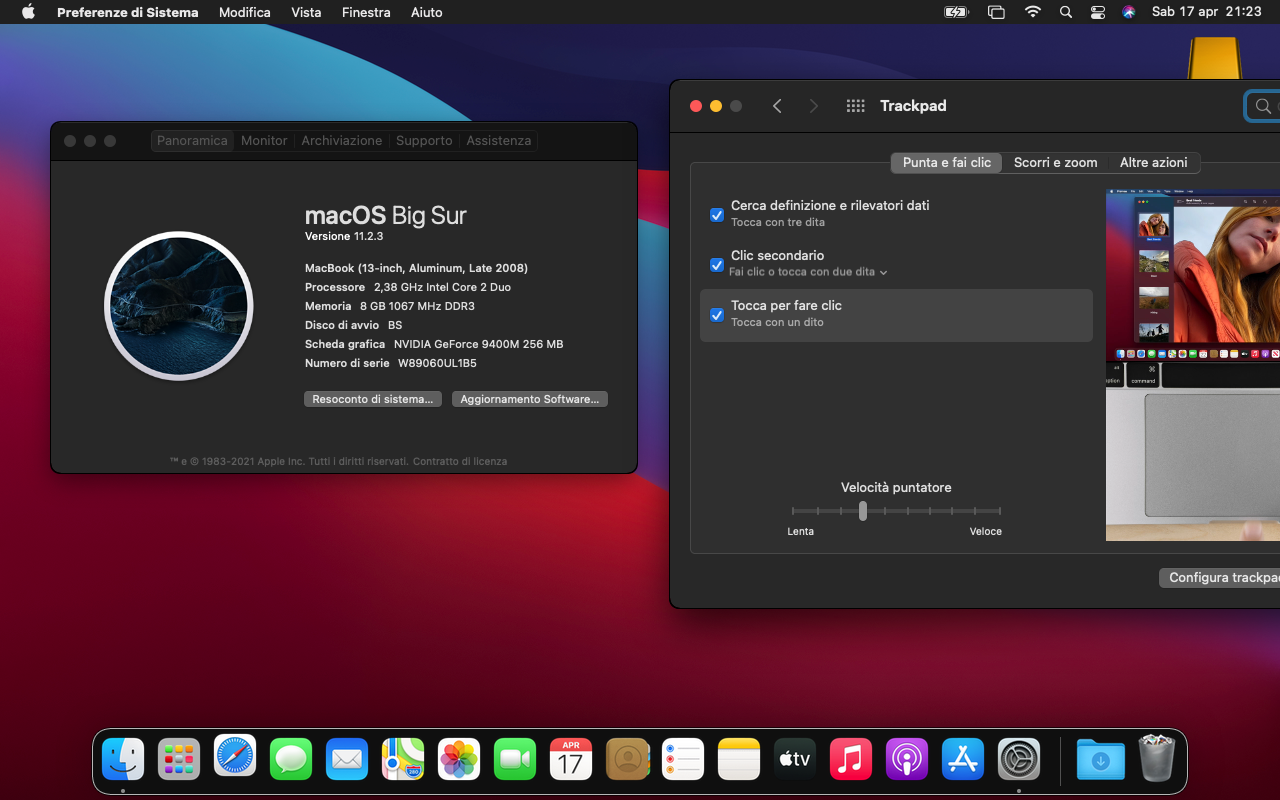
Task: Select the Monitor tab in About This Mac
Action: click(x=263, y=140)
